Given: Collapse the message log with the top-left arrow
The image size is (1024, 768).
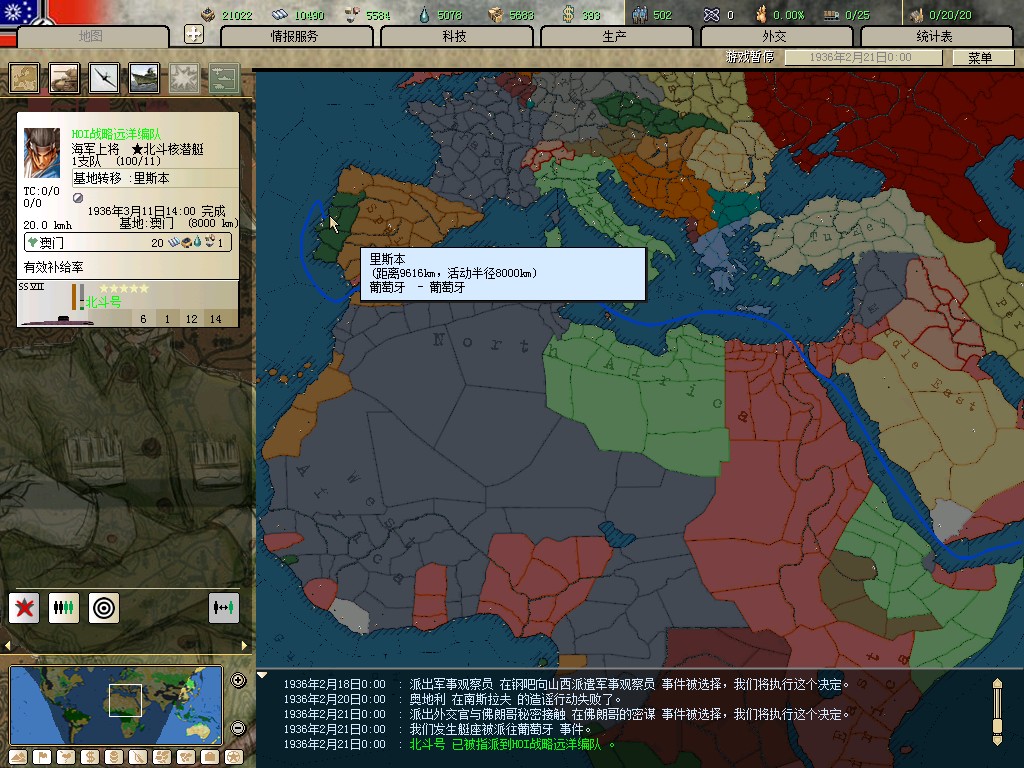Looking at the screenshot, I should coord(263,675).
